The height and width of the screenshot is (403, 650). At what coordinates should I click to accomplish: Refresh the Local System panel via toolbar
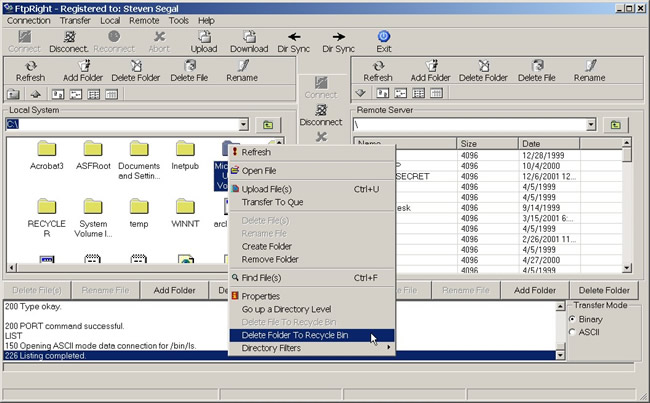[30, 71]
